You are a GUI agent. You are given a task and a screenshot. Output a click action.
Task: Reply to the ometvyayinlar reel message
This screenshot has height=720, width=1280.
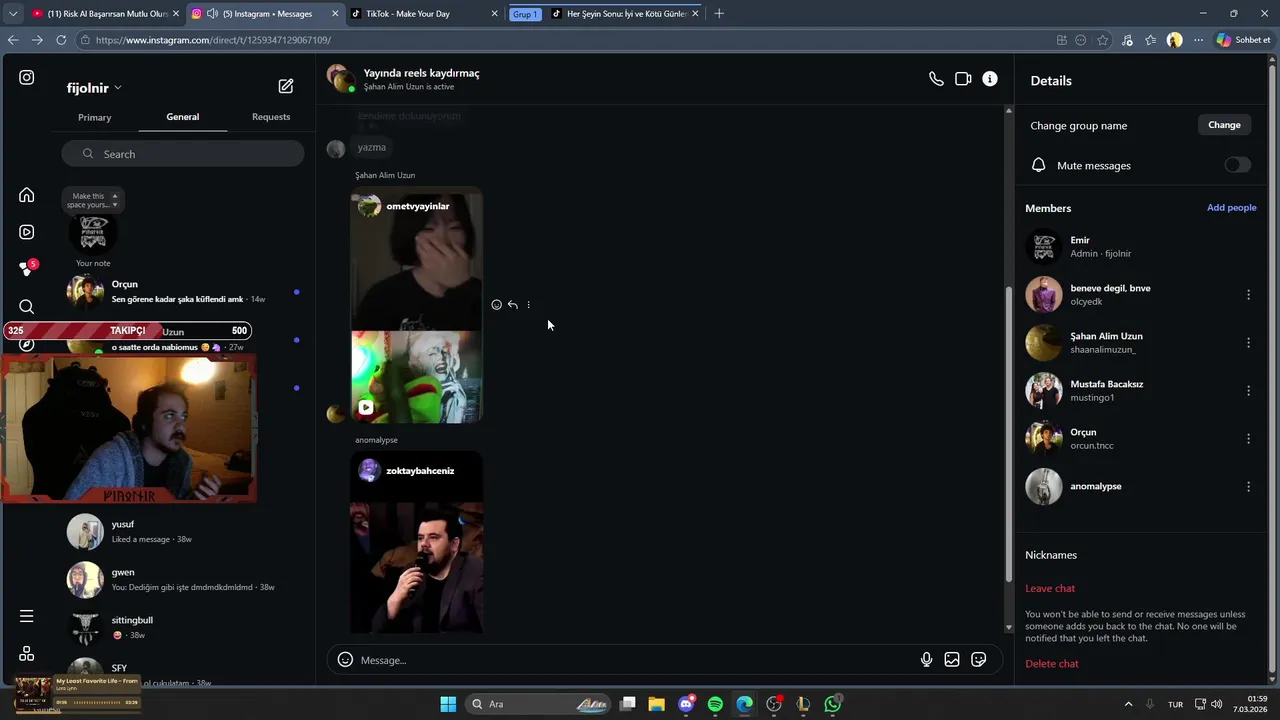(x=512, y=305)
